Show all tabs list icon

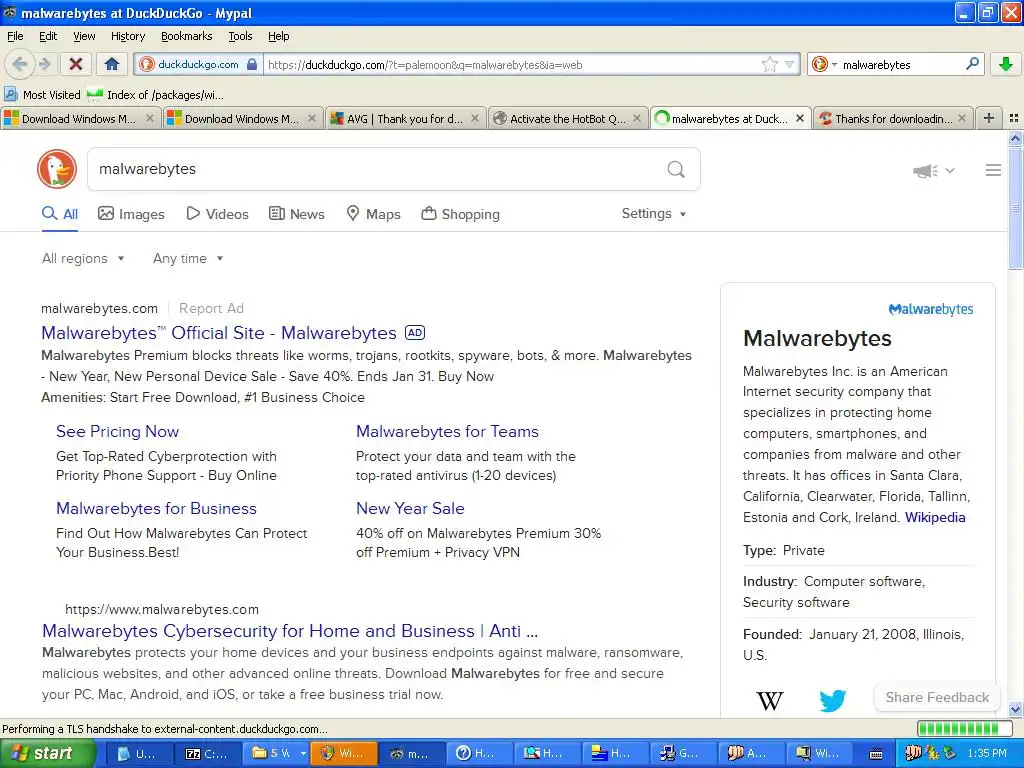1014,118
